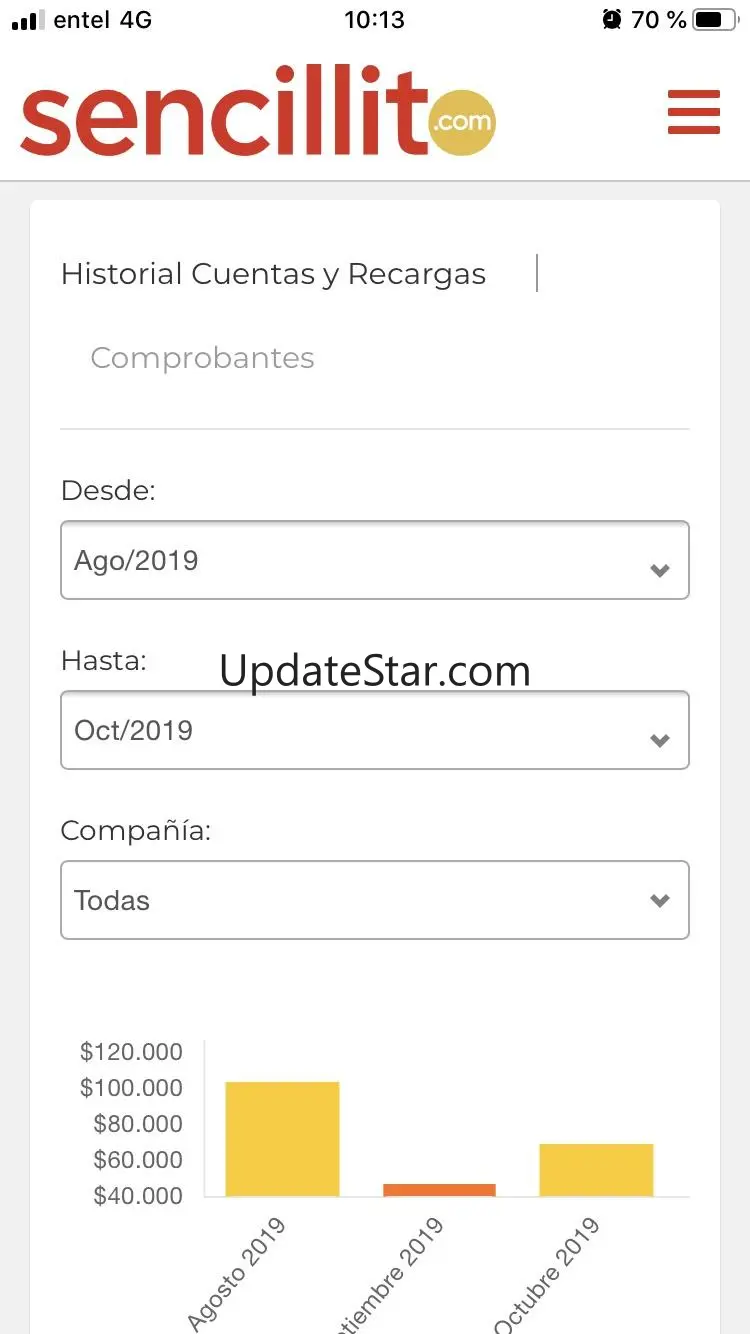This screenshot has width=750, height=1334.
Task: Select the orange Septiembre 2019 bar
Action: point(439,1190)
